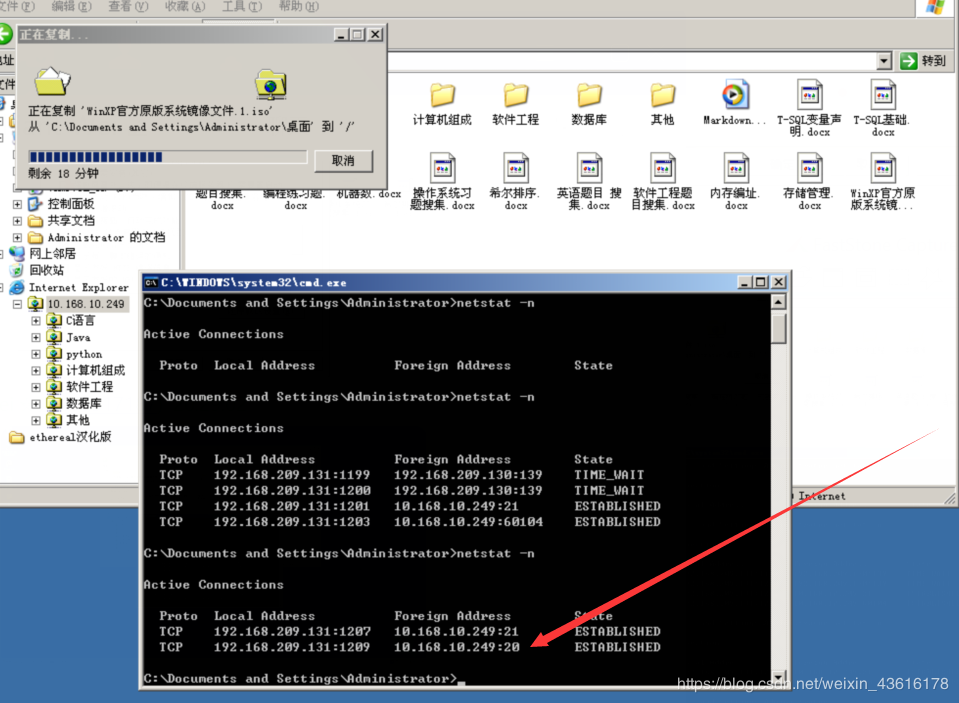Select 10.168.10.249 FTP site in tree
The width and height of the screenshot is (959, 703).
click(x=86, y=304)
